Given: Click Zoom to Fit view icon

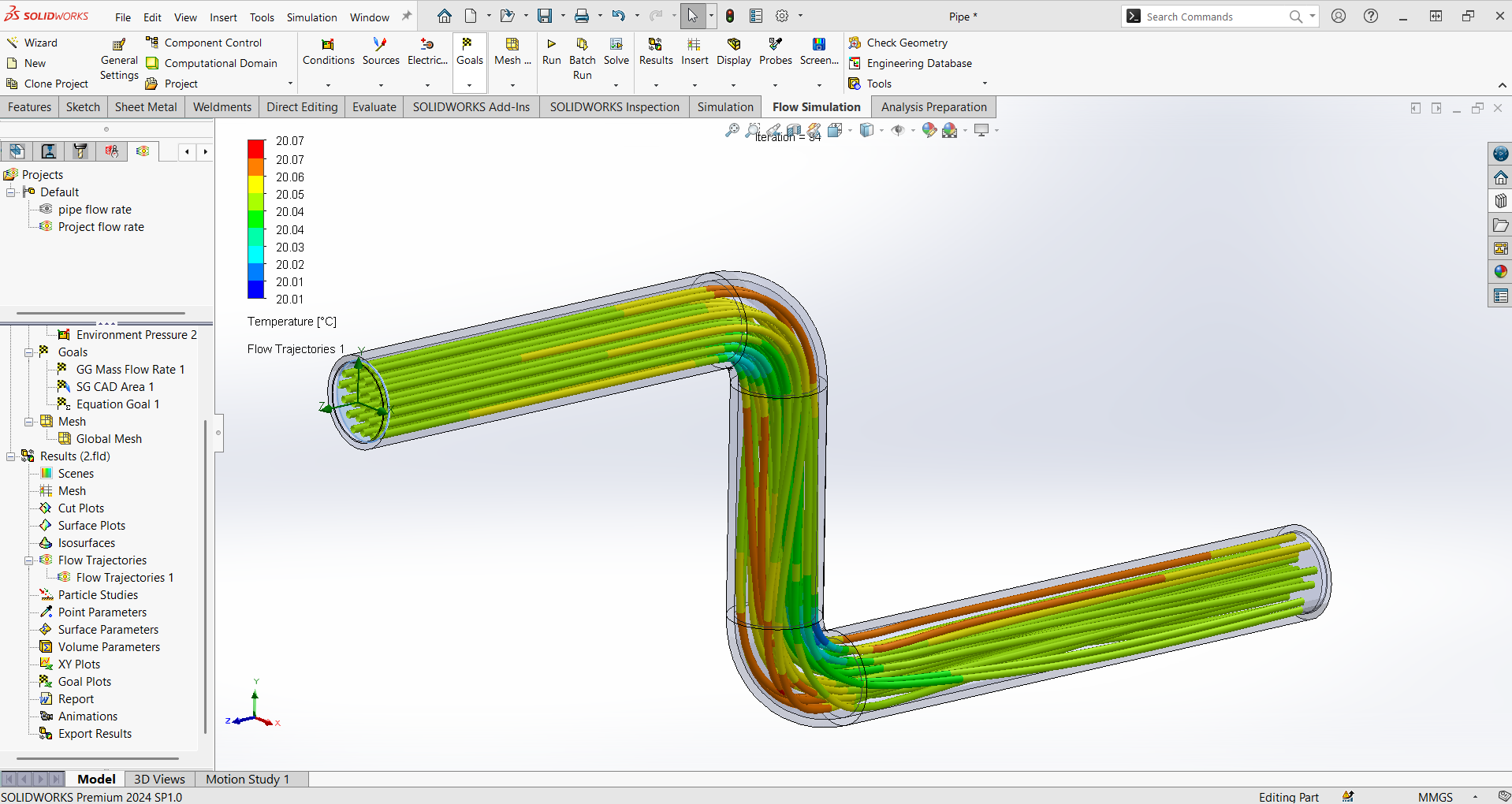Looking at the screenshot, I should point(732,130).
